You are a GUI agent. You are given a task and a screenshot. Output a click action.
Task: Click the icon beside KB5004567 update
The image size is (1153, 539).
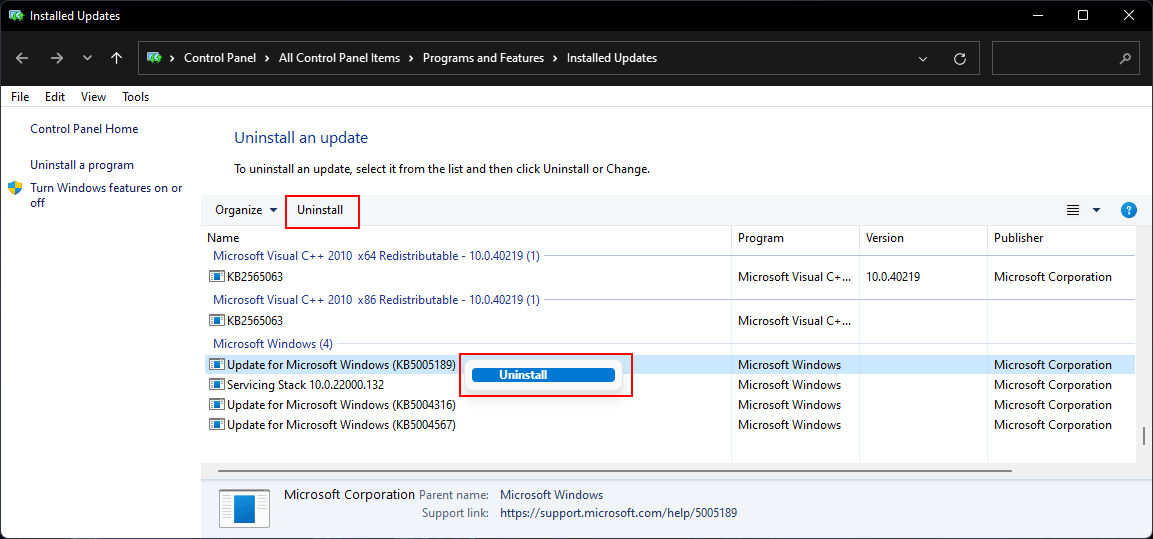216,424
